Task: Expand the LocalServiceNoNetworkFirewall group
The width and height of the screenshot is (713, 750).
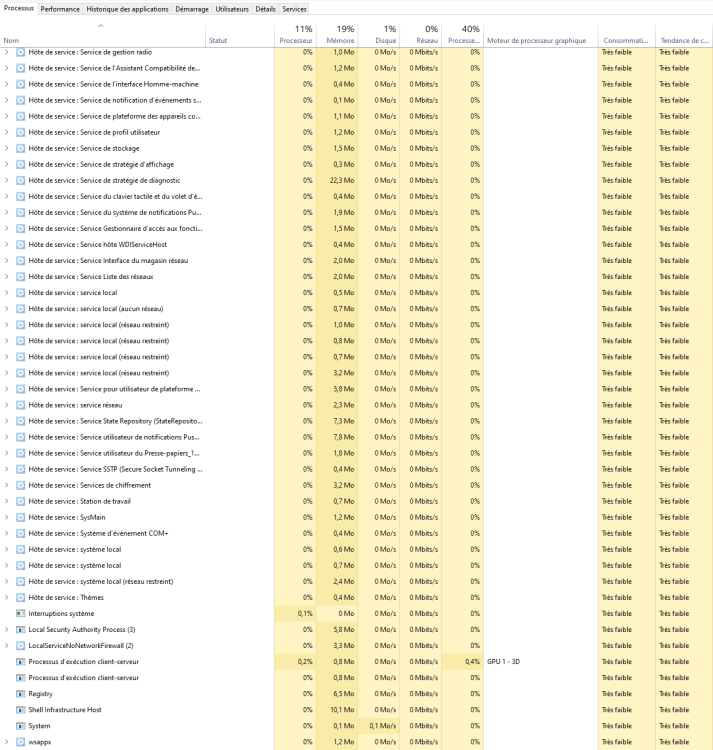Action: [x=7, y=645]
